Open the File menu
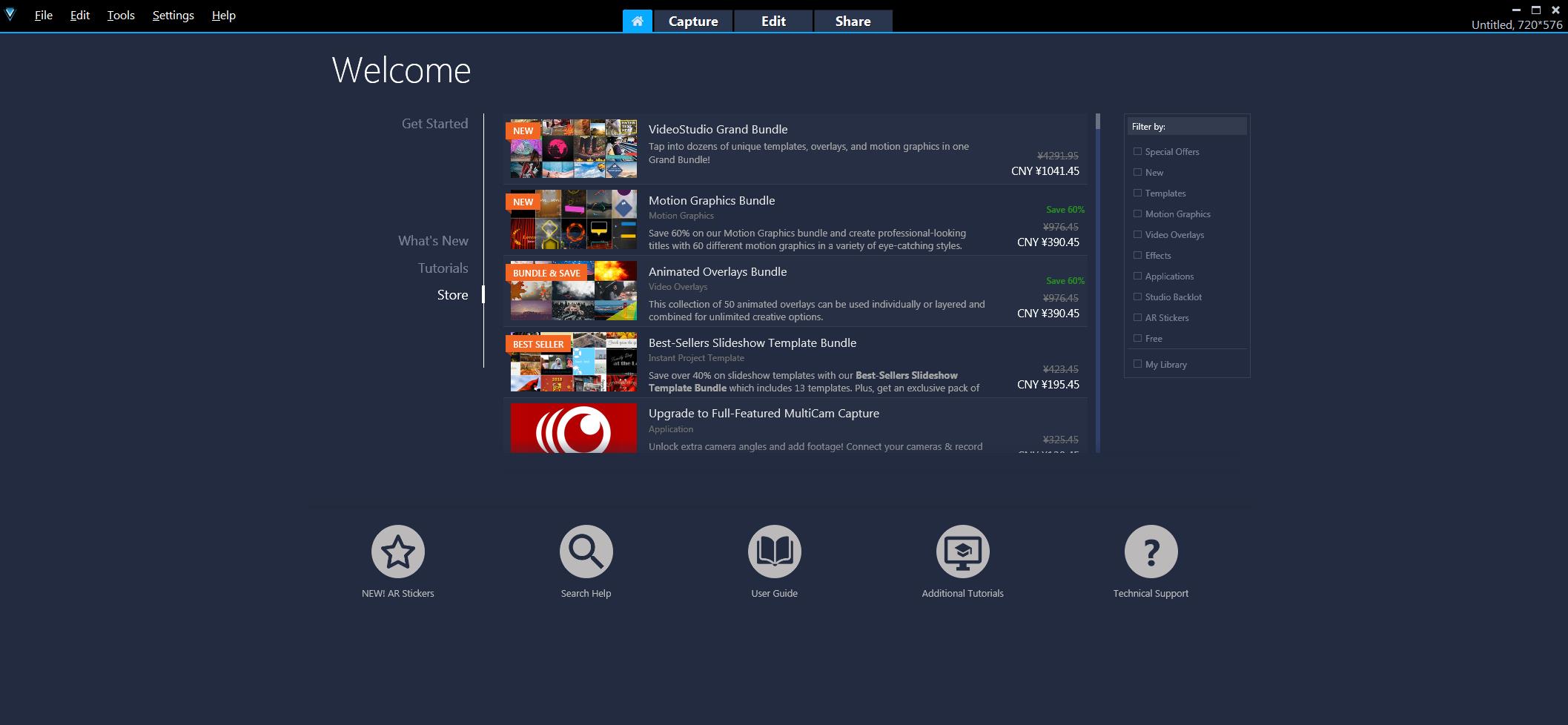 click(44, 15)
